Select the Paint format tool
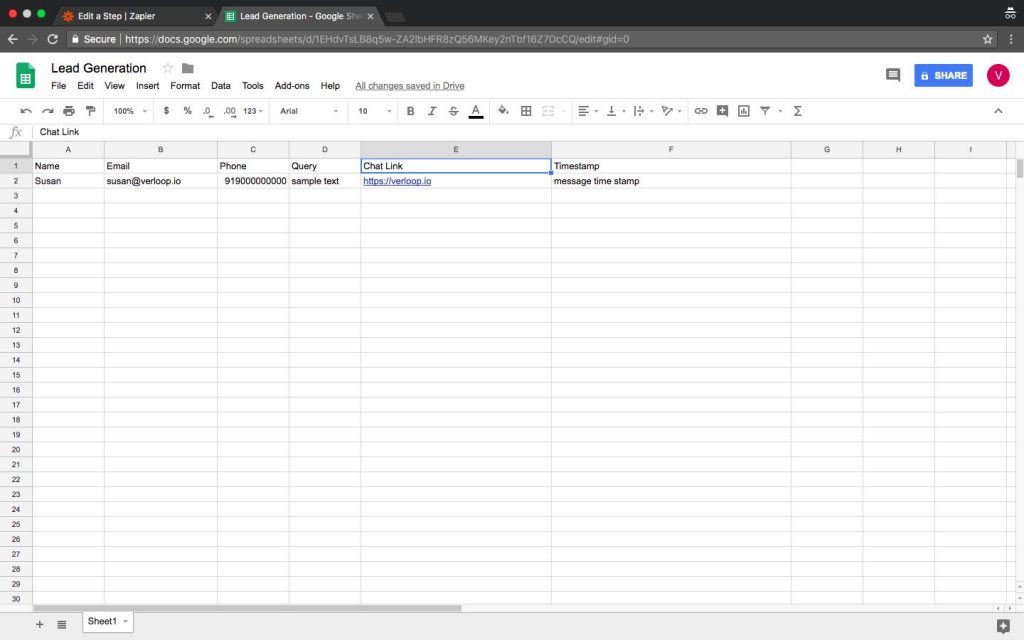Screen dimensions: 1024x640 point(91,111)
